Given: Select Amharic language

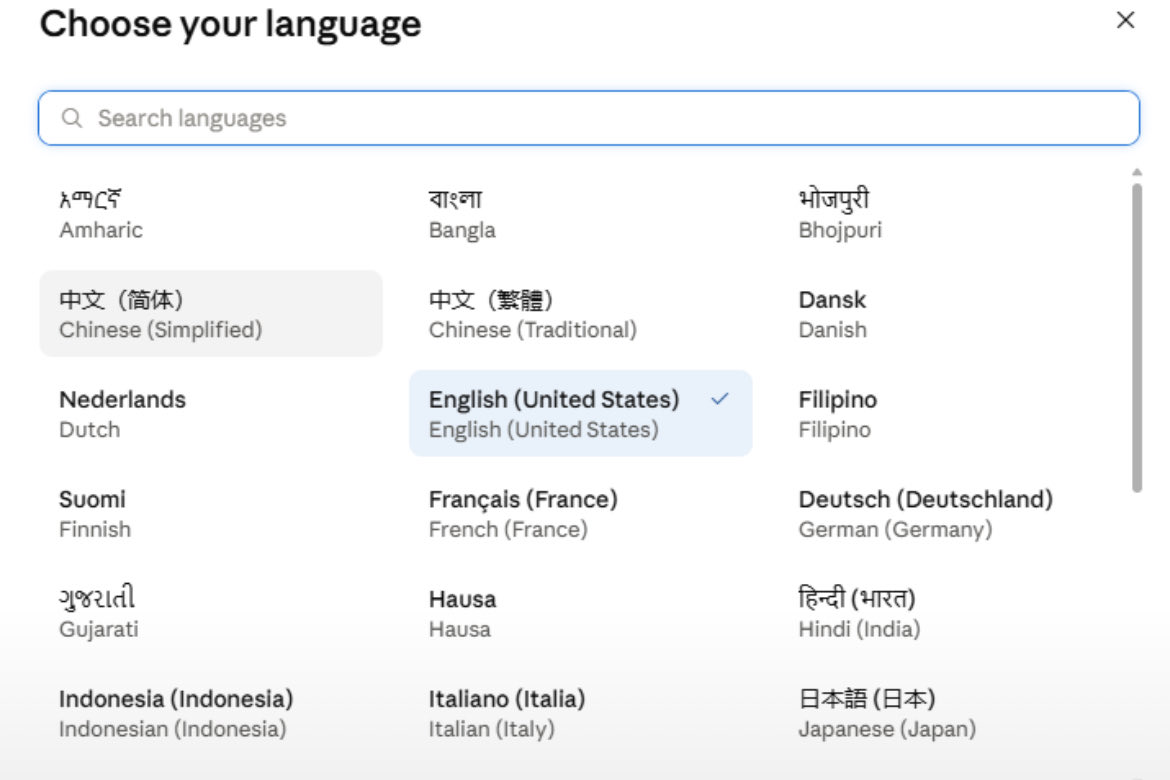Looking at the screenshot, I should coord(210,213).
